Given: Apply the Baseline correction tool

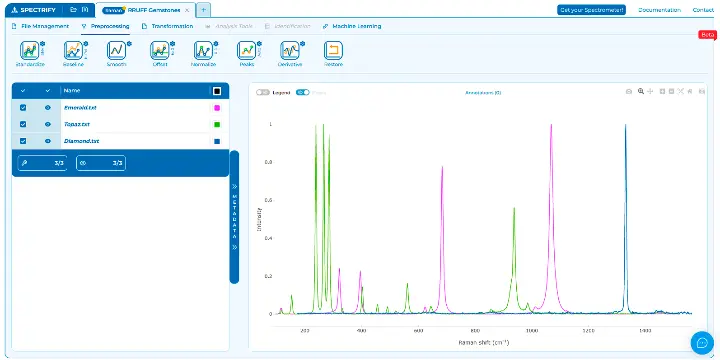Looking at the screenshot, I should (73, 51).
